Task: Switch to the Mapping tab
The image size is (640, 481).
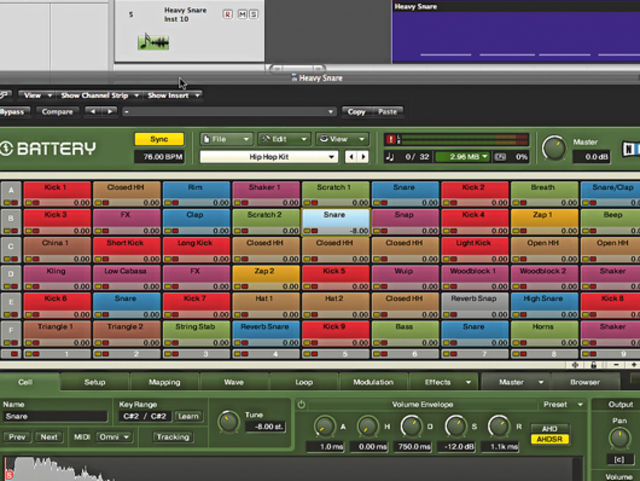Action: 164,382
